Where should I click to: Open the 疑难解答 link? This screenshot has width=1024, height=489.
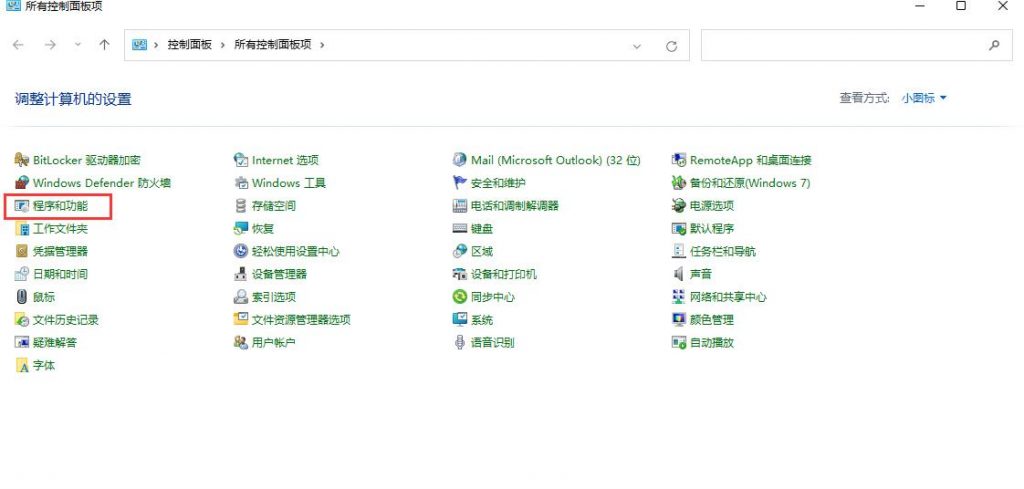(x=54, y=343)
